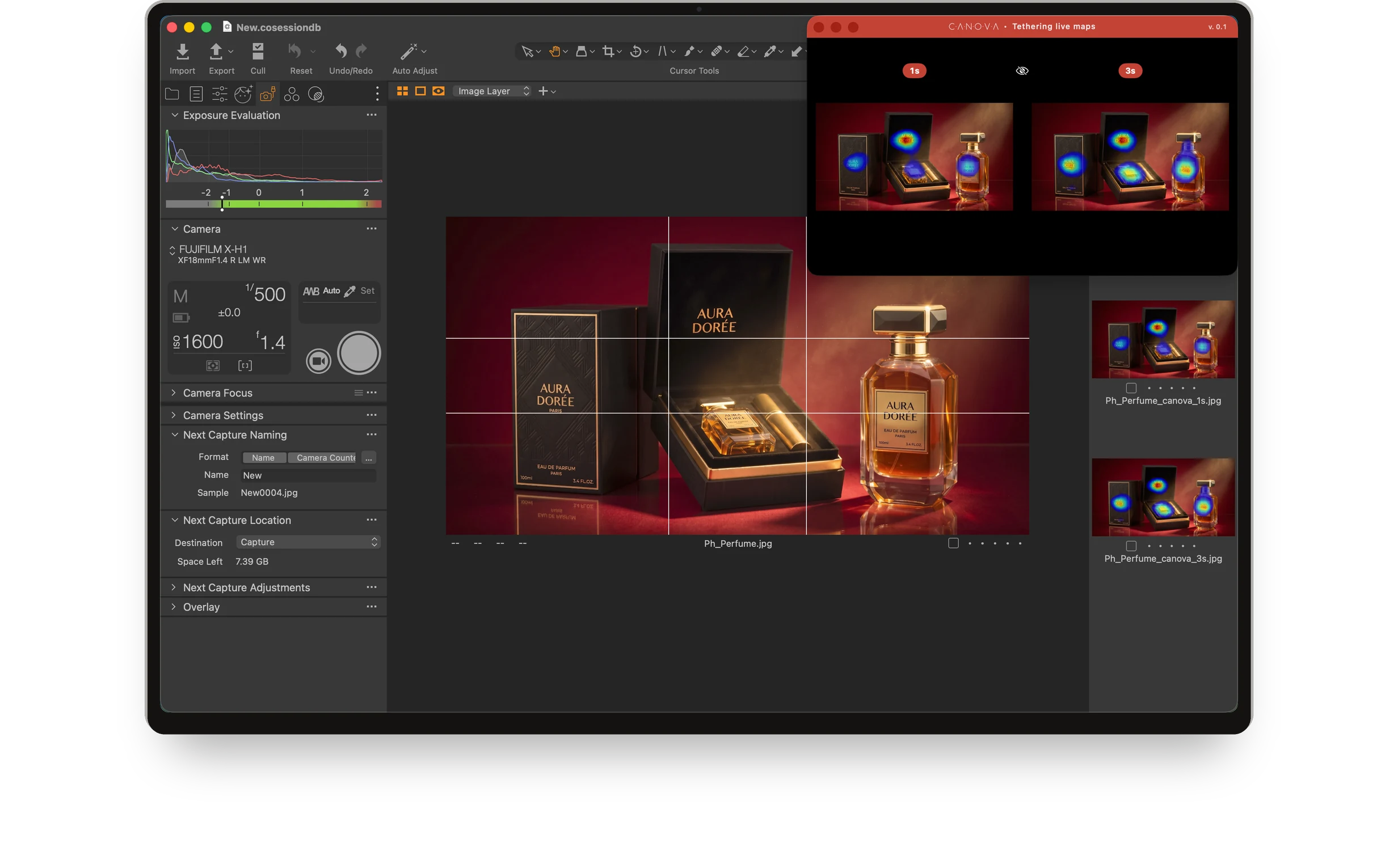
Task: Switch to the tethered Capture tool tab
Action: point(268,94)
